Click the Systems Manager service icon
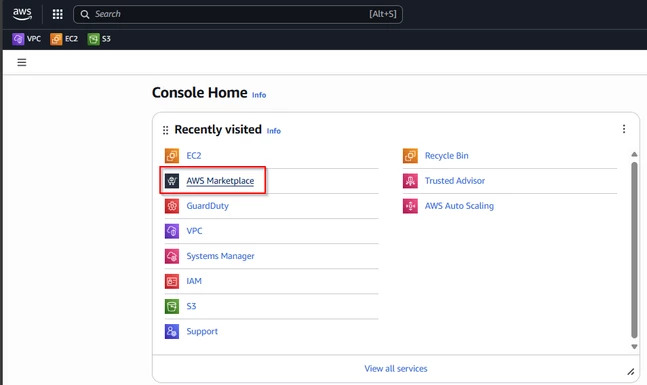647x385 pixels. pyautogui.click(x=172, y=256)
